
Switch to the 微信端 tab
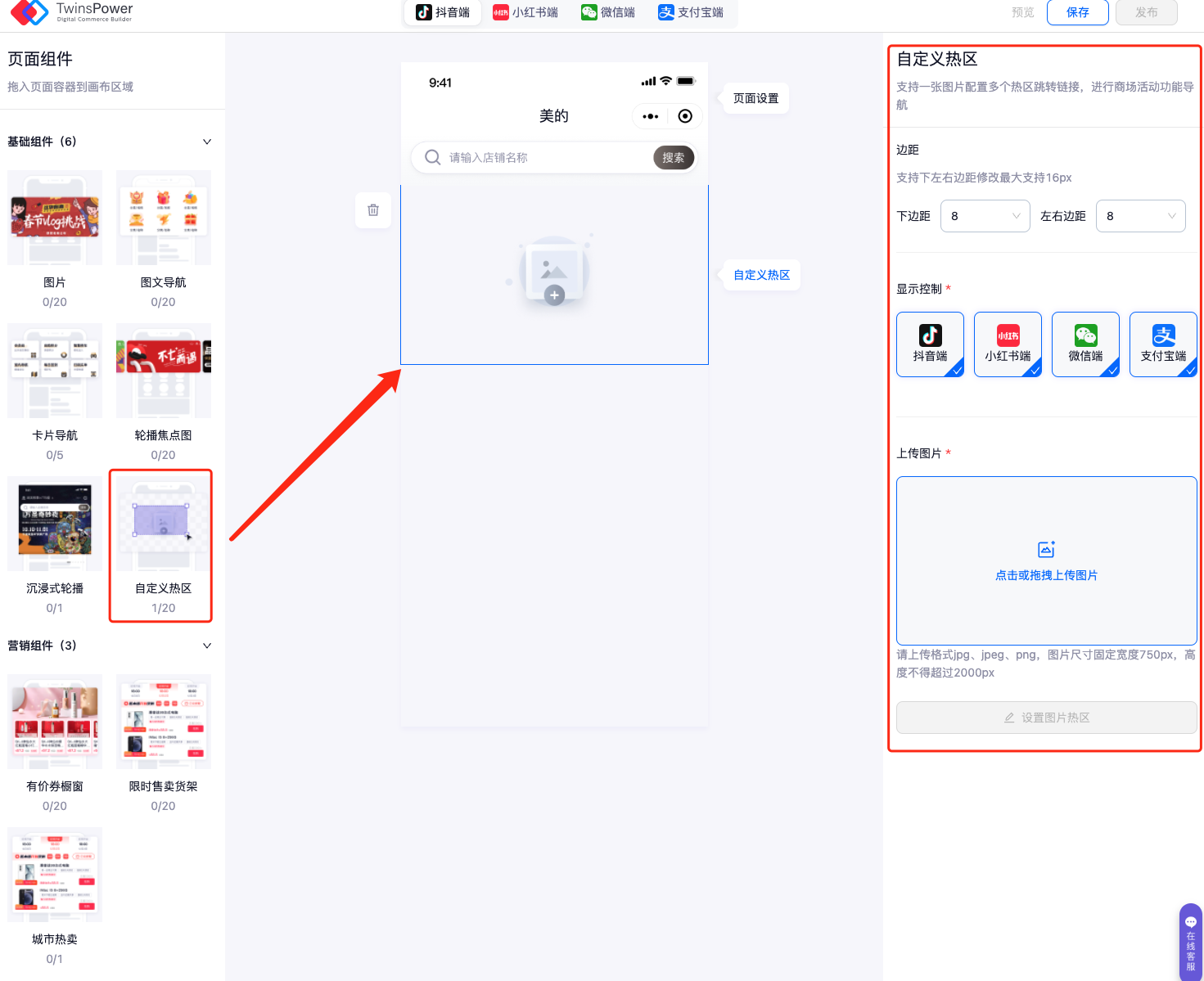608,12
